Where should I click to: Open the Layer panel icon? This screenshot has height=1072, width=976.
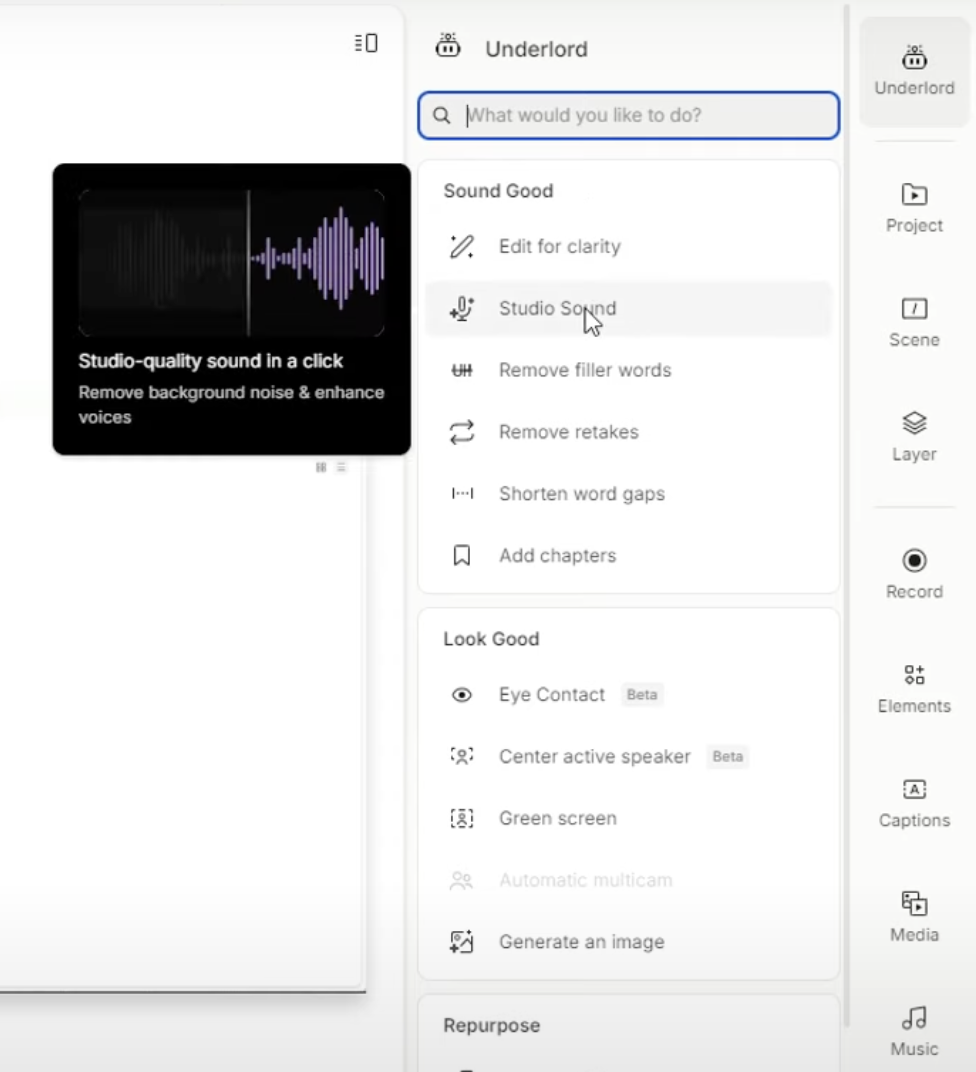point(914,423)
